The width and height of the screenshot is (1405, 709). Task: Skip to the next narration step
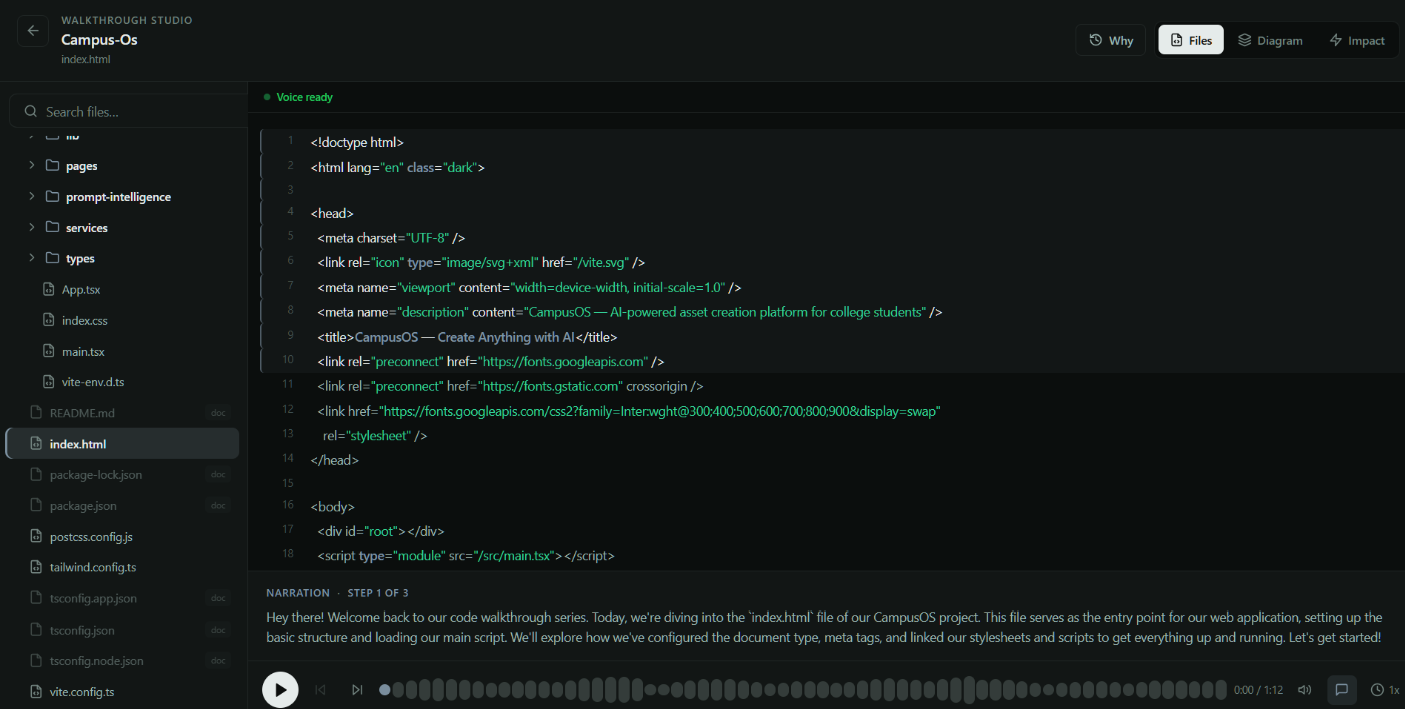point(357,690)
